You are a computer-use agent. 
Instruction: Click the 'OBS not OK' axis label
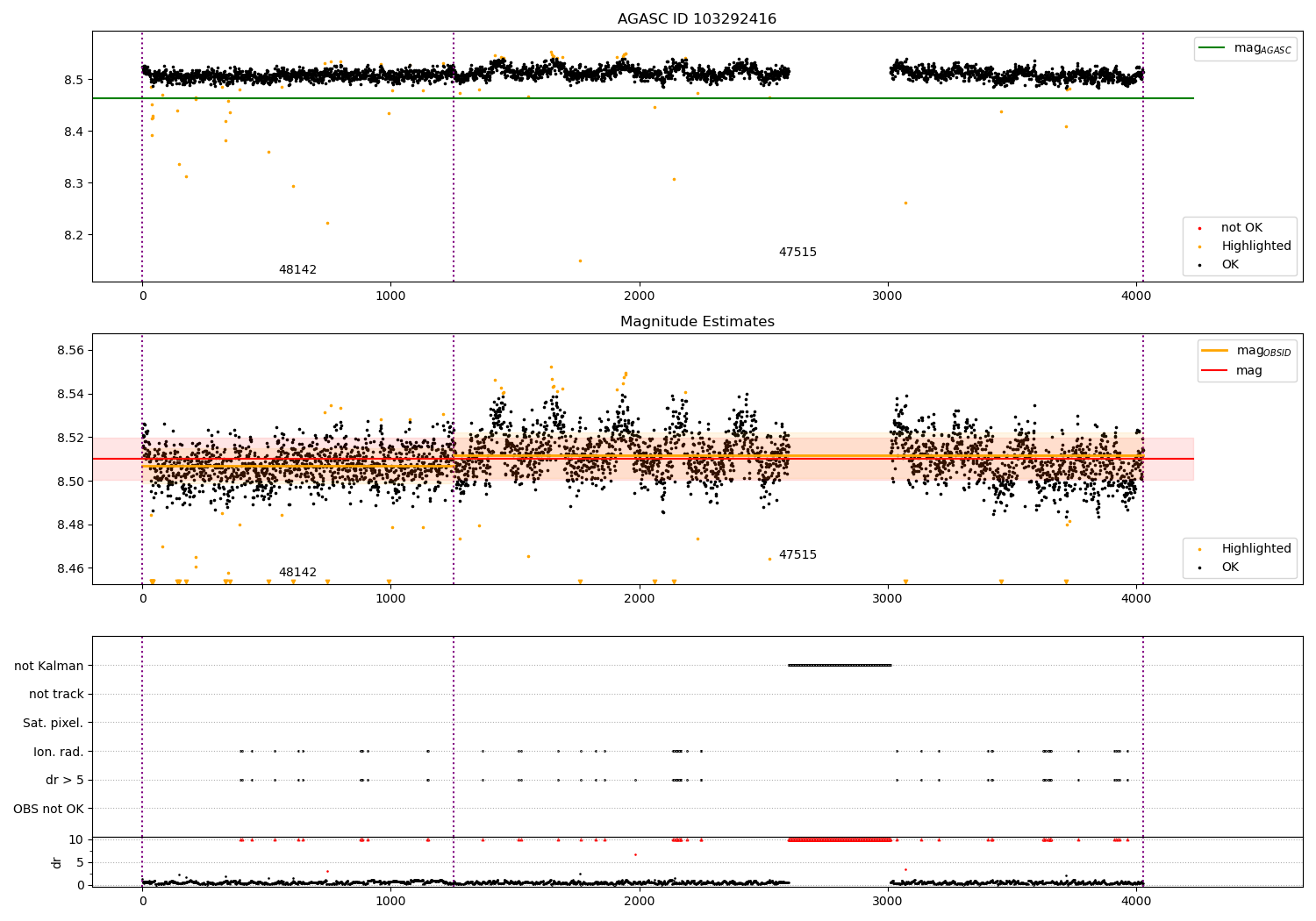pyautogui.click(x=49, y=809)
